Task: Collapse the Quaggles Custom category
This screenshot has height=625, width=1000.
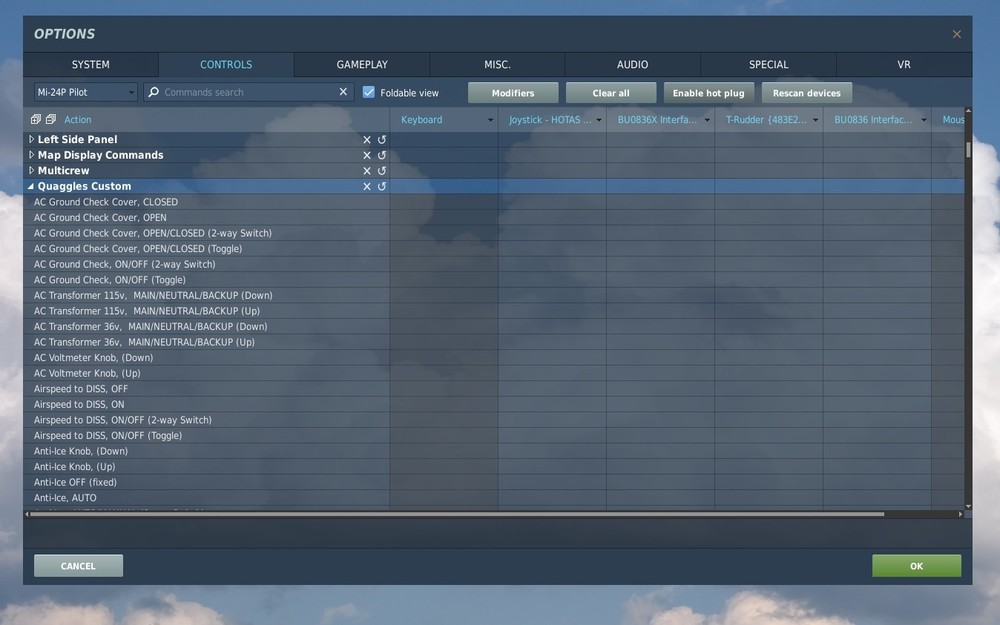Action: pos(31,186)
